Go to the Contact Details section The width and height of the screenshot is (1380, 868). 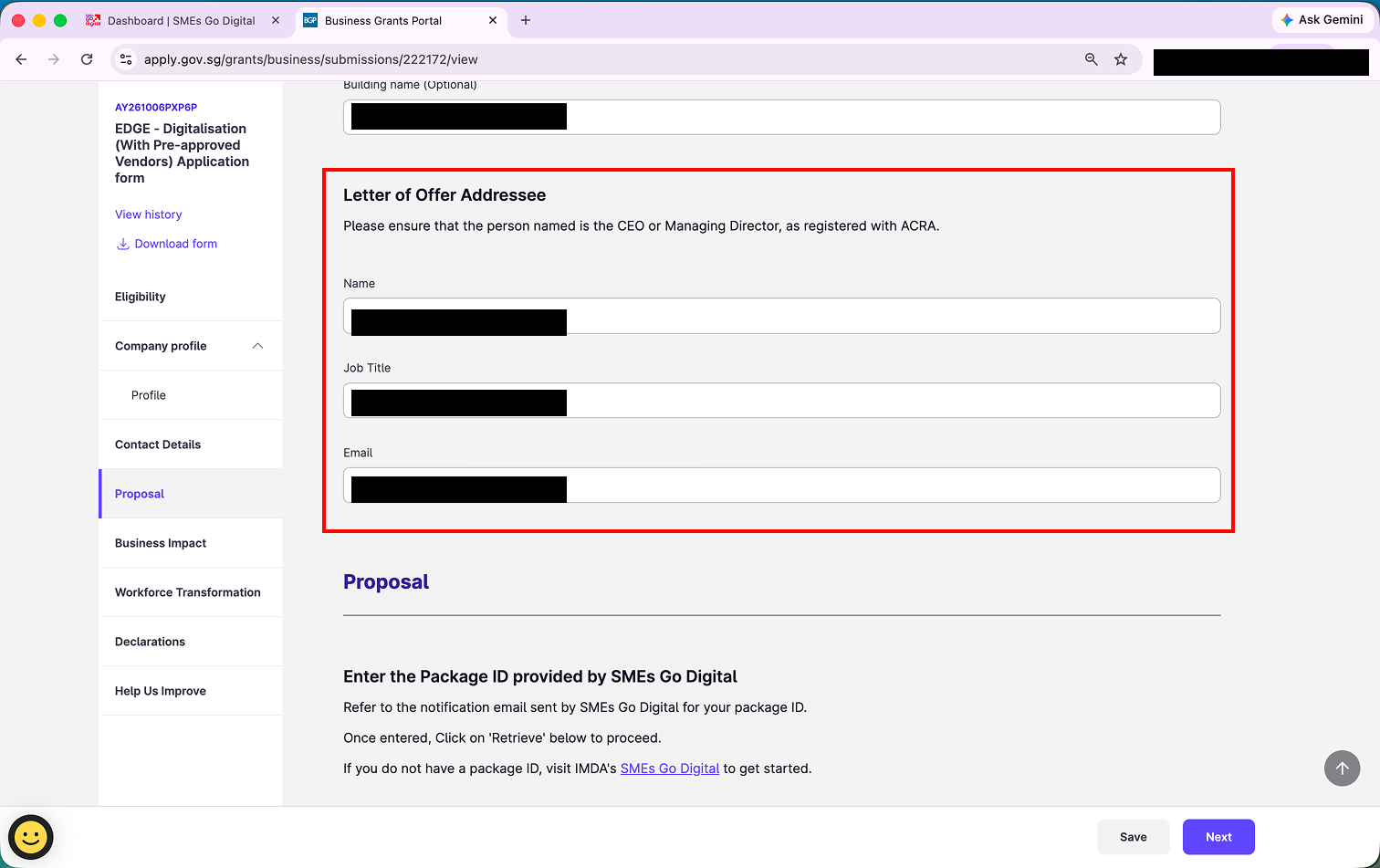click(x=191, y=444)
